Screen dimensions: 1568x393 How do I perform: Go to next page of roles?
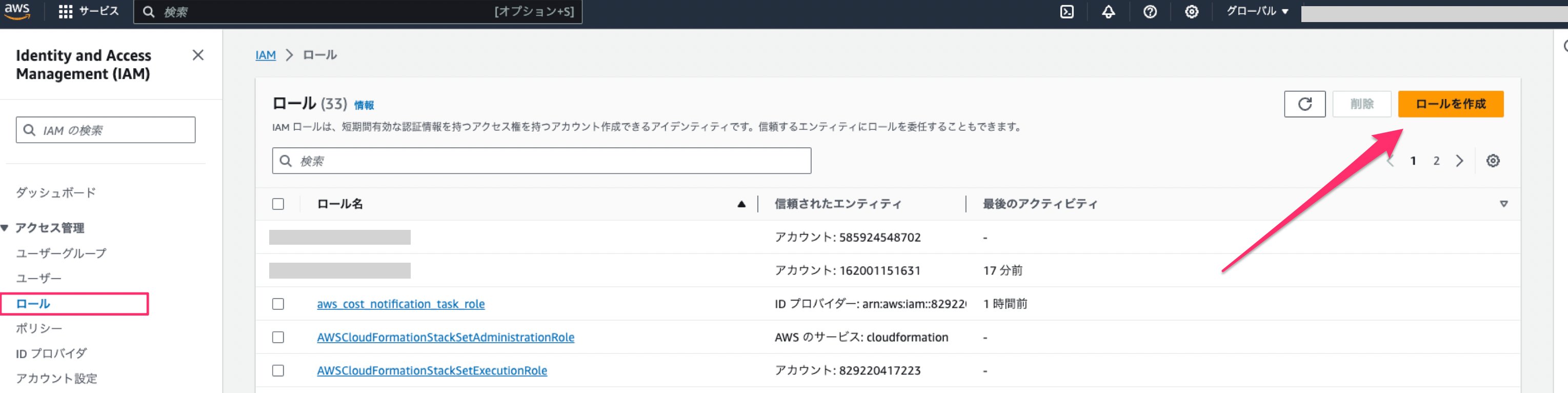tap(1459, 161)
